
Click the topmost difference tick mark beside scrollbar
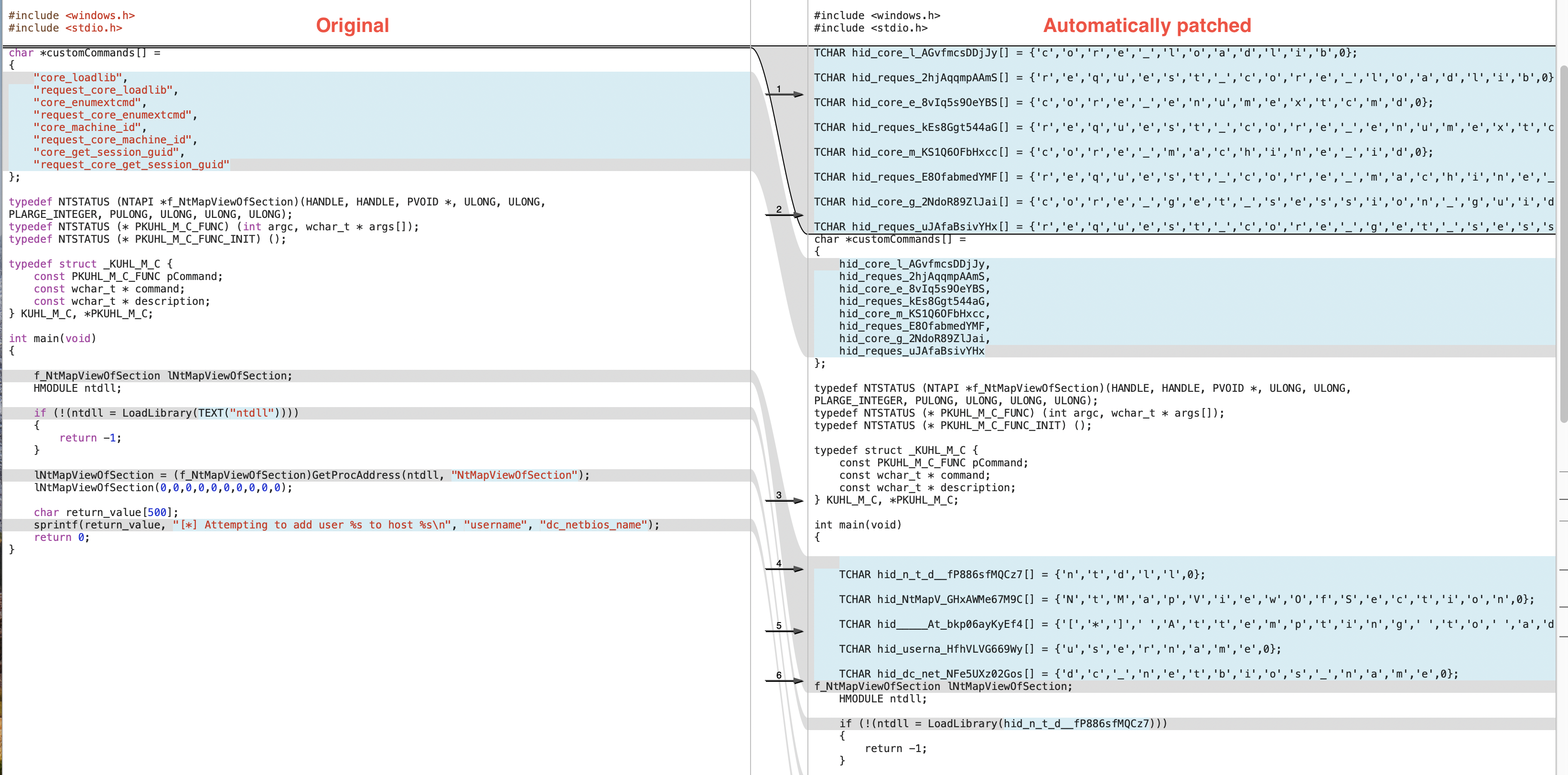pyautogui.click(x=1563, y=472)
